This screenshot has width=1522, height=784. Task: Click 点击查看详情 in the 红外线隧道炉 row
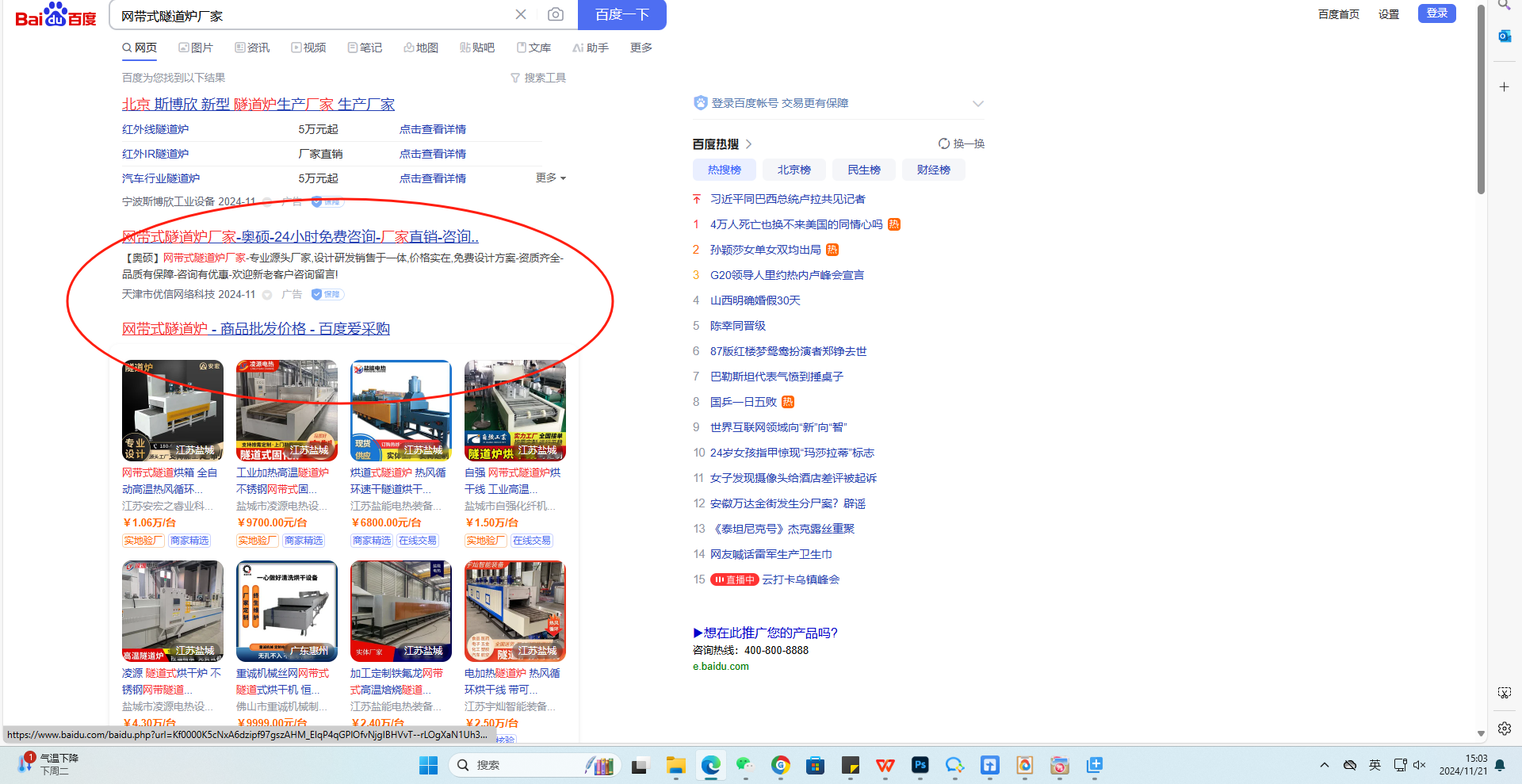coord(433,129)
